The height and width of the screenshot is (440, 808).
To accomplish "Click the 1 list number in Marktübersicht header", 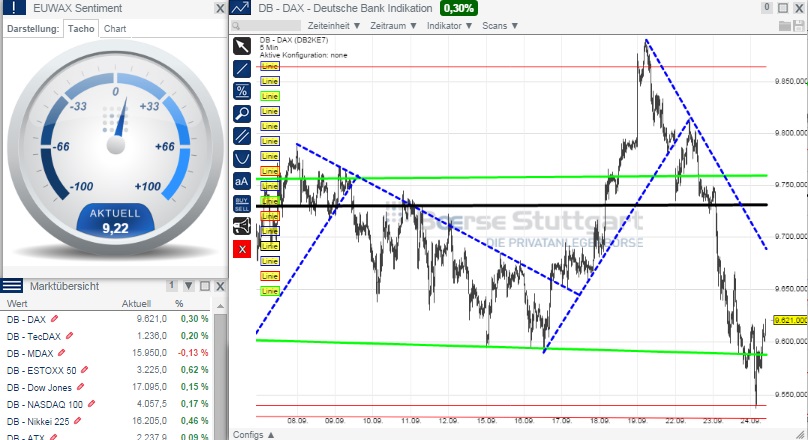I will tap(172, 285).
